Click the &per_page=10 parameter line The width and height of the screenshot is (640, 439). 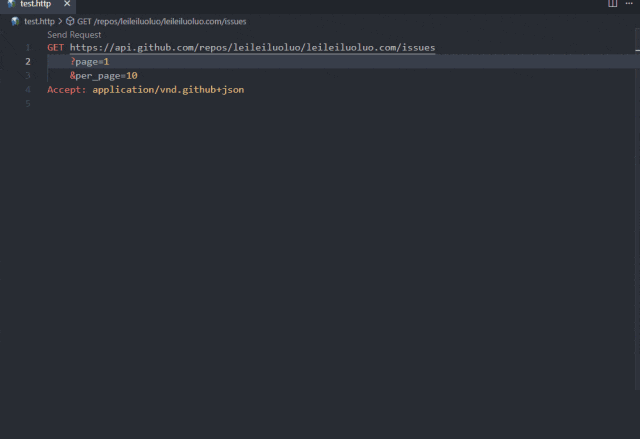tap(104, 75)
